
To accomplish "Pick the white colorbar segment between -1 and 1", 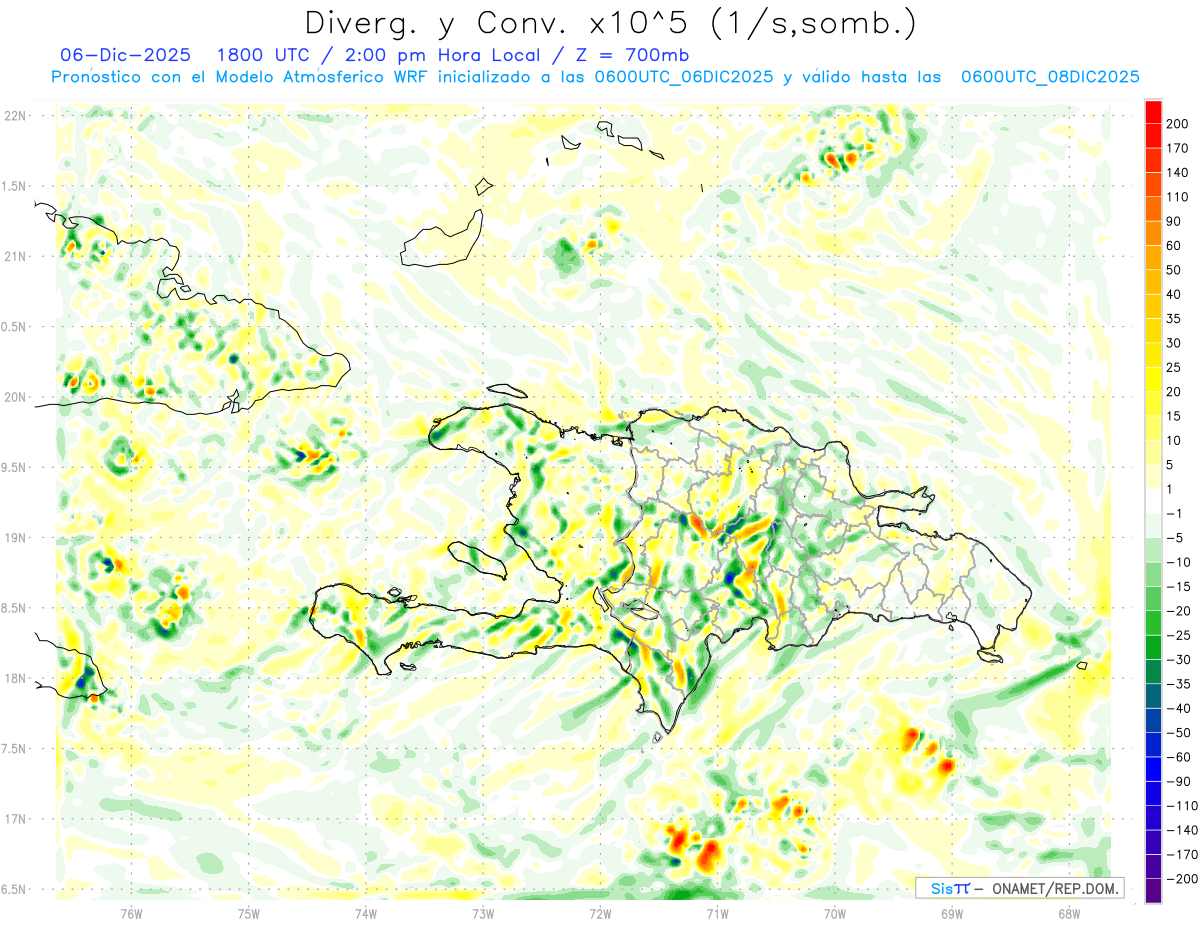I will 1153,502.
